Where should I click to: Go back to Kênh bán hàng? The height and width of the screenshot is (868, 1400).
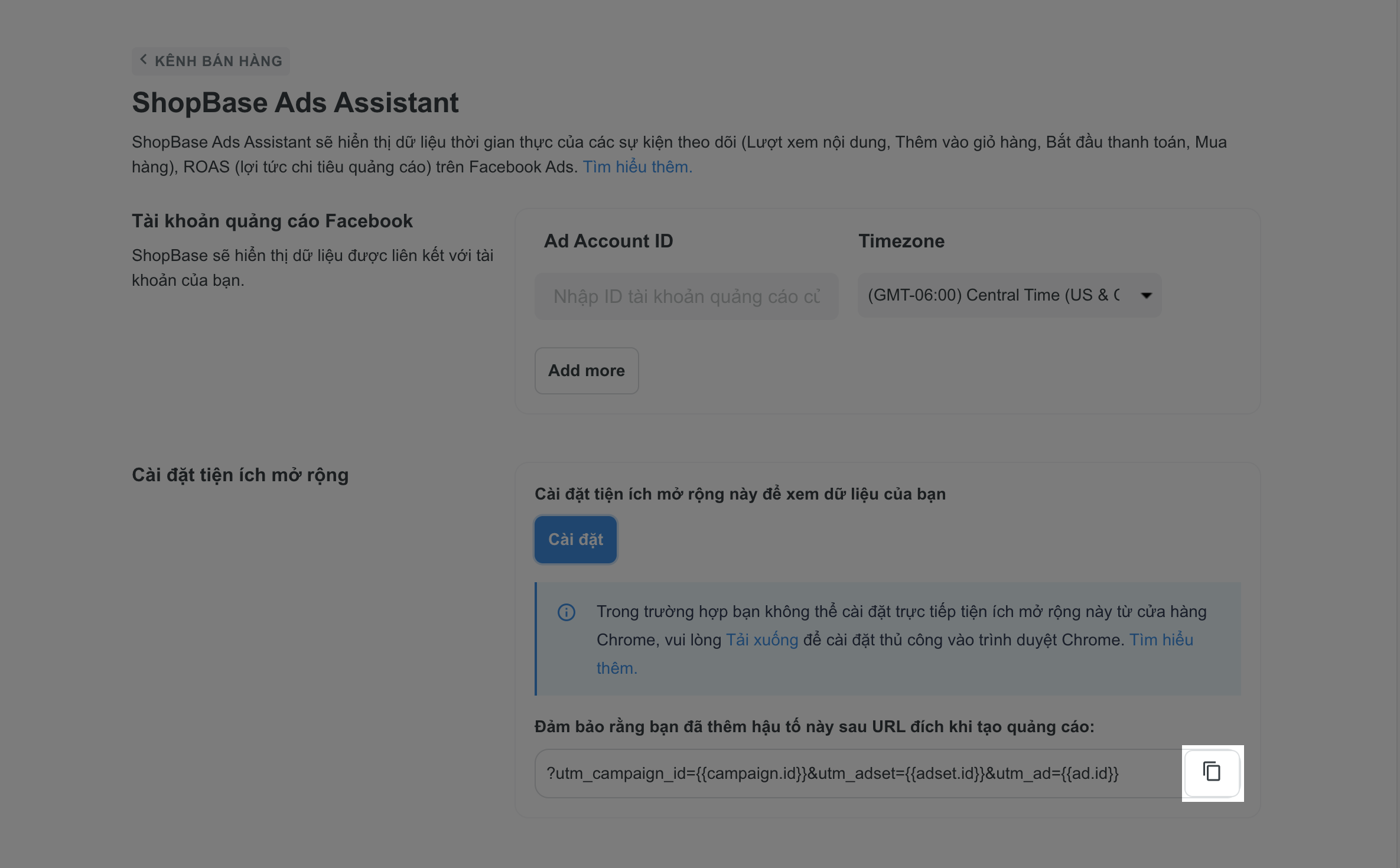(x=211, y=61)
